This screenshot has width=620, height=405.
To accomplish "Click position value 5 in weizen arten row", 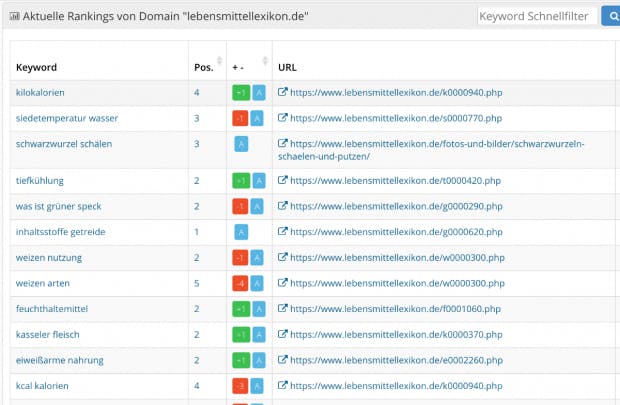I will pyautogui.click(x=197, y=283).
